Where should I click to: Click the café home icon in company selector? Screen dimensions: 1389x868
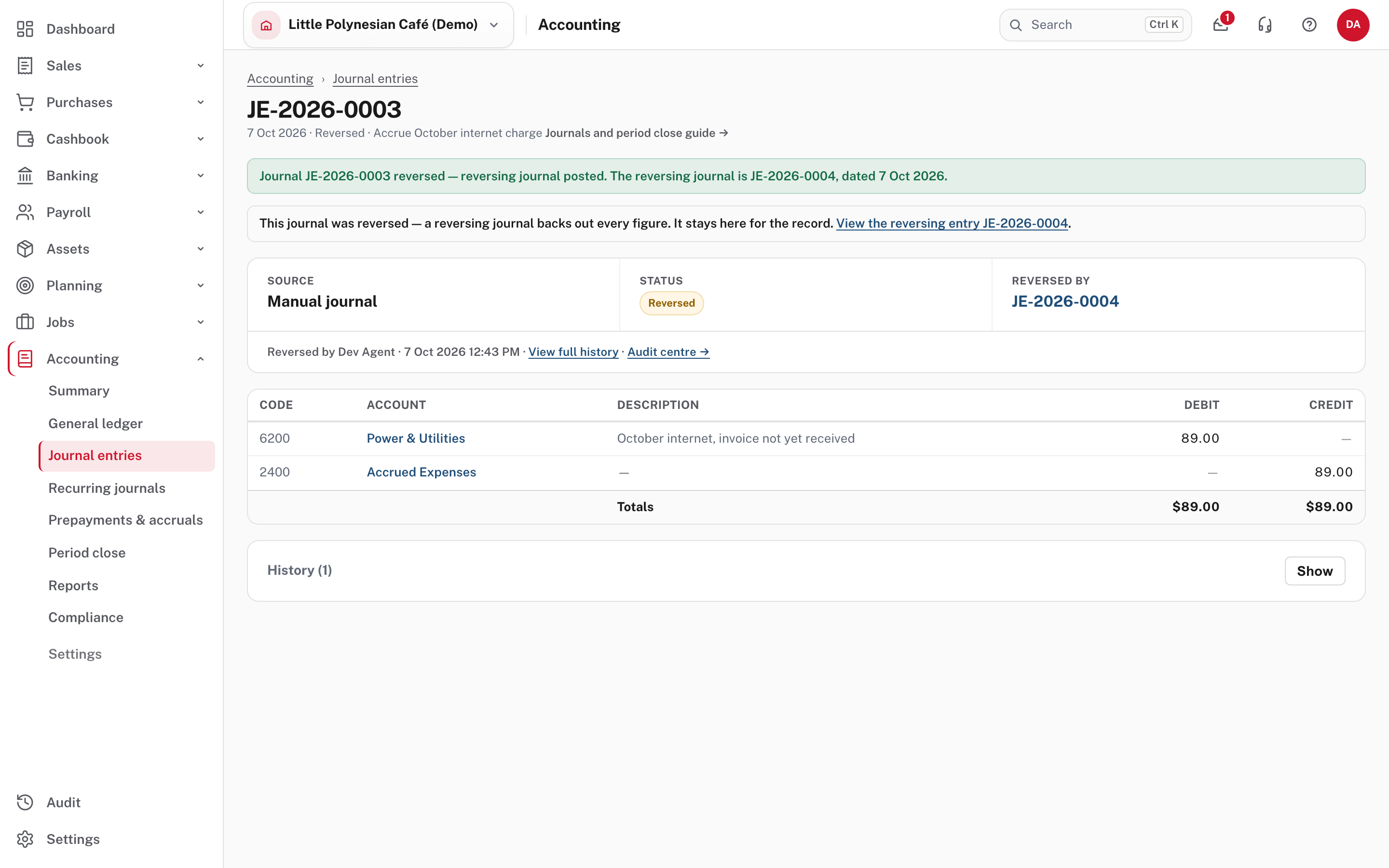[266, 25]
